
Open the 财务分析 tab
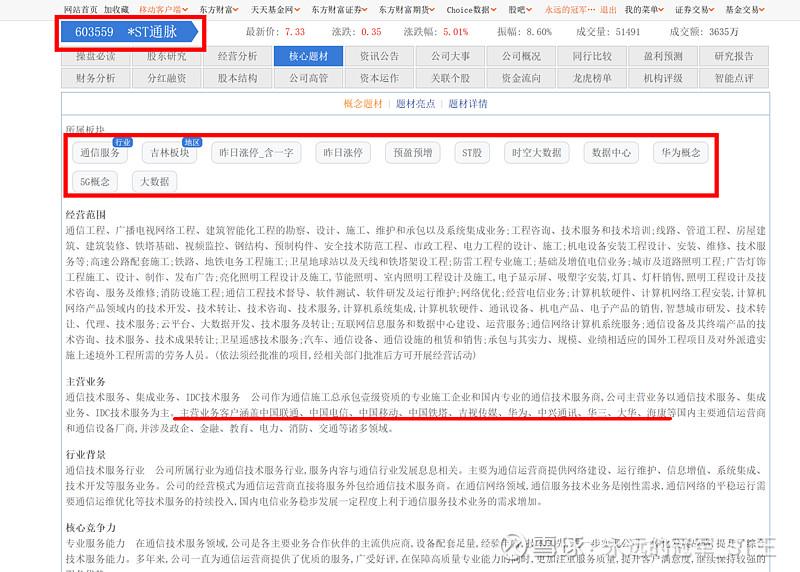coord(95,78)
